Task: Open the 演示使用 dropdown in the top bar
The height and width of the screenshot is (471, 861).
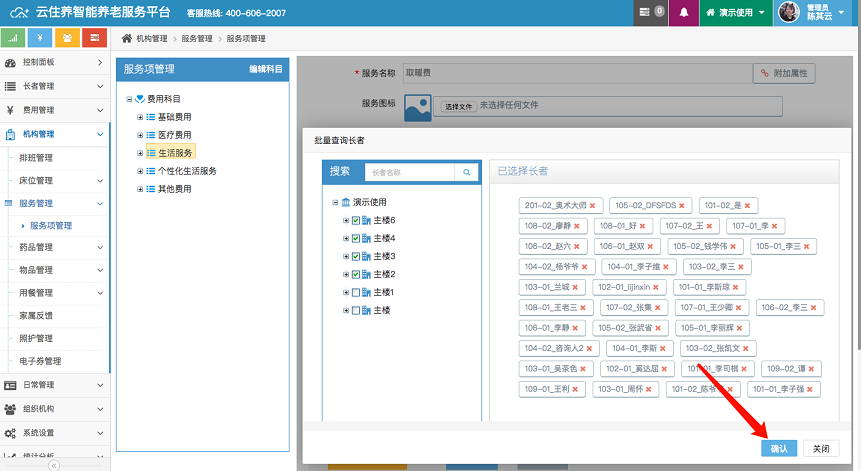Action: (x=735, y=13)
